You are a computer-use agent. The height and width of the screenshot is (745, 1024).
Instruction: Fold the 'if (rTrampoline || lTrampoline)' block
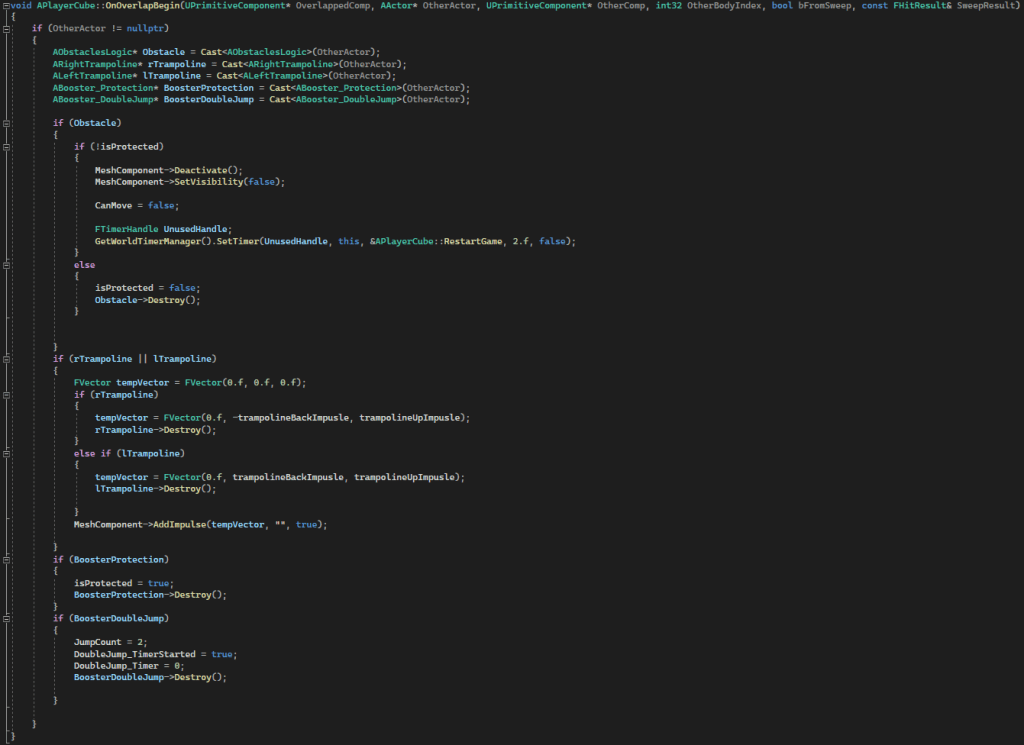[x=7, y=358]
